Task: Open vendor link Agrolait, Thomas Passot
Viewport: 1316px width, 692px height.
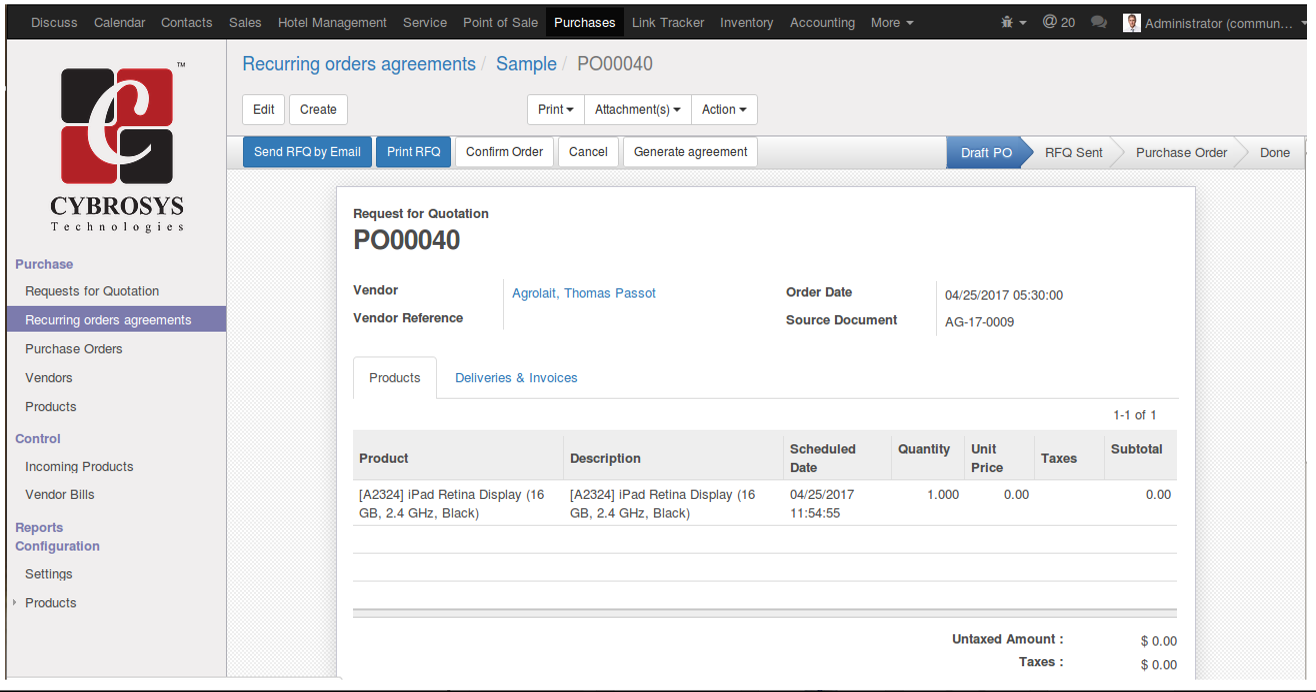Action: pos(584,293)
